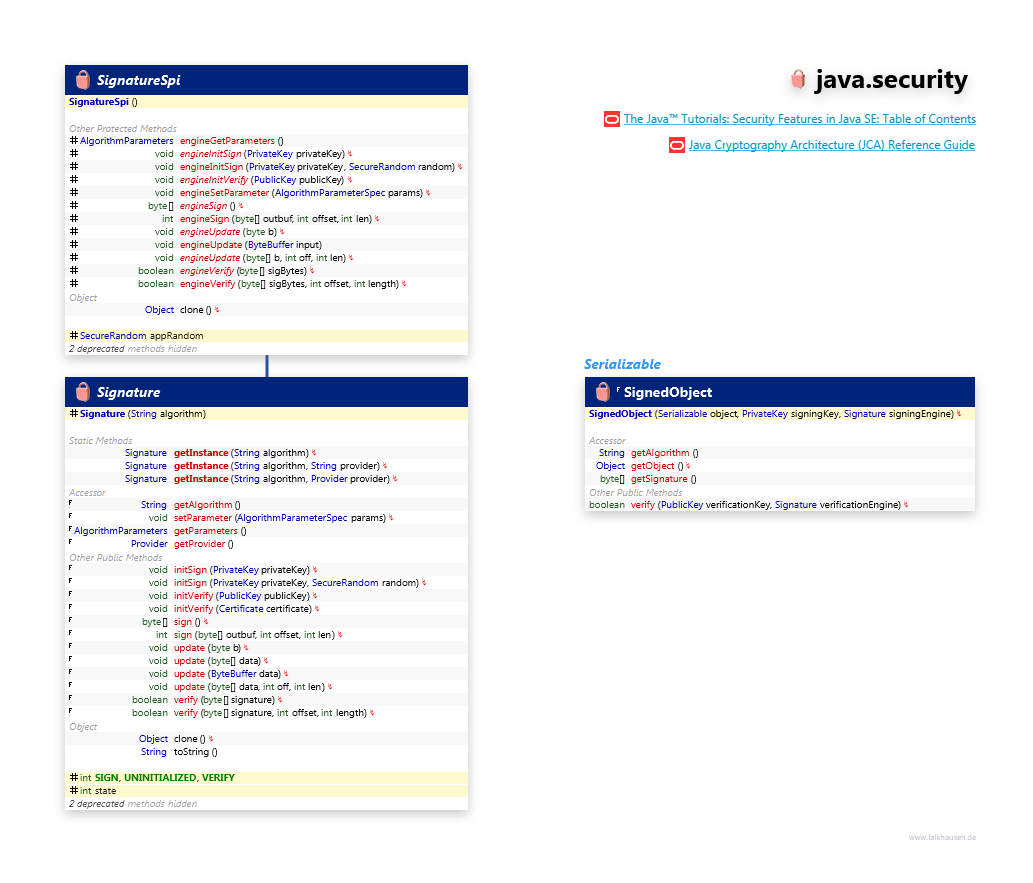Click engineSign () method returning byte[]
The image size is (1033, 883).
point(208,206)
